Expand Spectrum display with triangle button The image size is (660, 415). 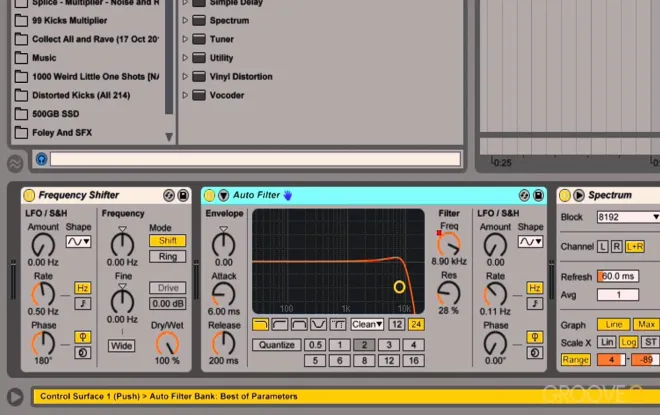click(579, 195)
